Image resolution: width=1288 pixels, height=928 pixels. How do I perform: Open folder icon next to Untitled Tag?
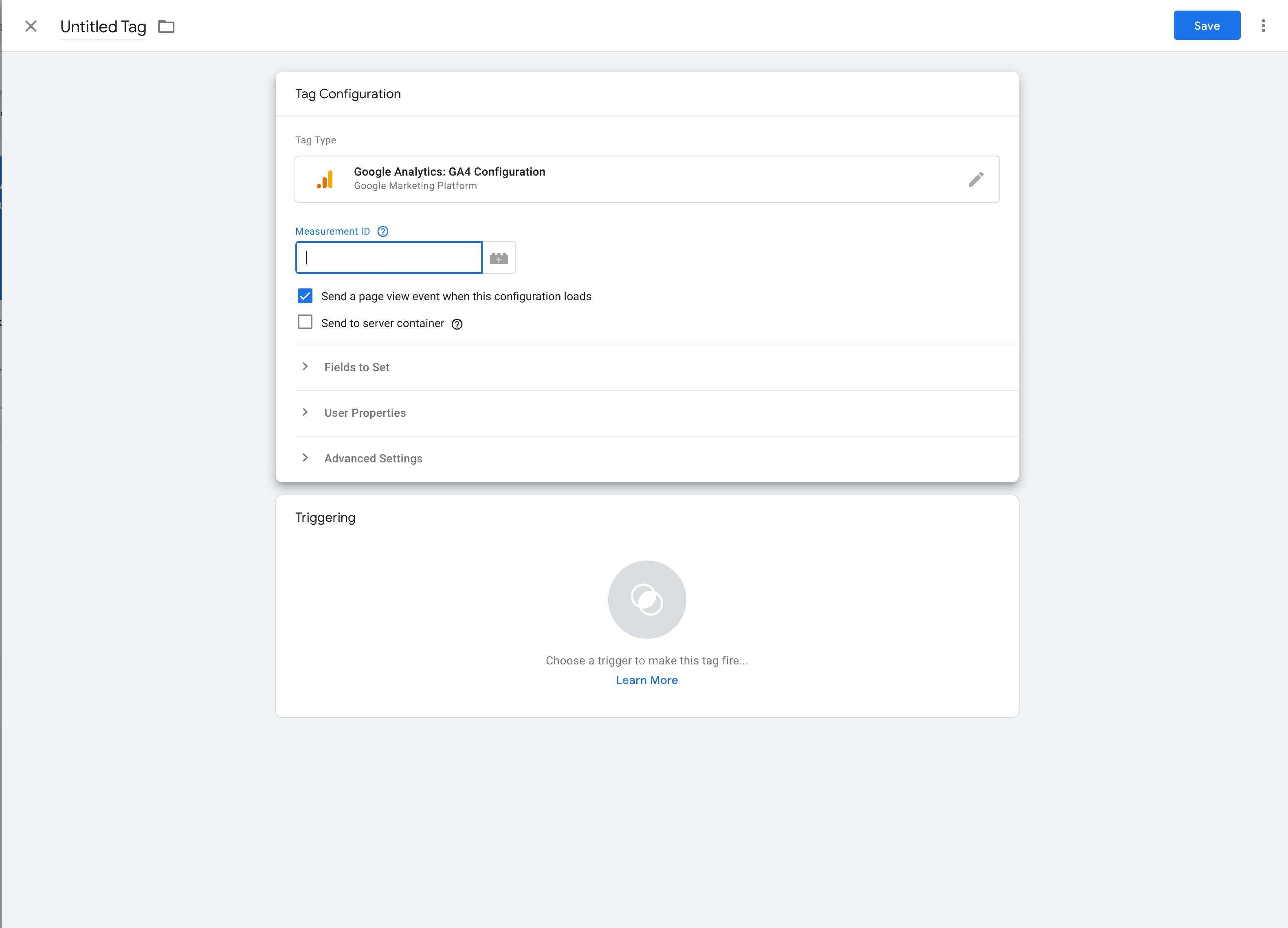click(x=166, y=27)
